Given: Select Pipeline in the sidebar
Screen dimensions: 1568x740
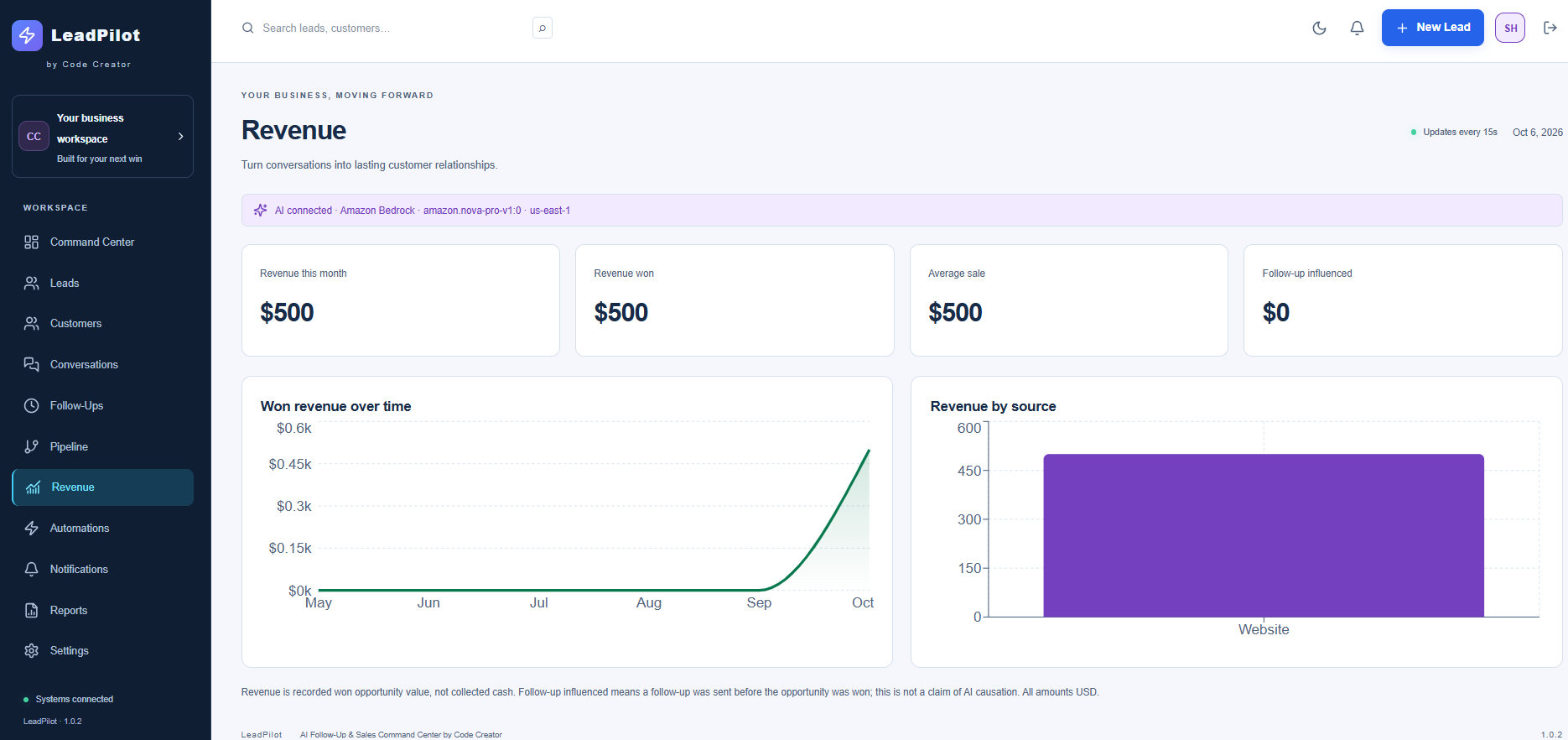Looking at the screenshot, I should tap(102, 447).
